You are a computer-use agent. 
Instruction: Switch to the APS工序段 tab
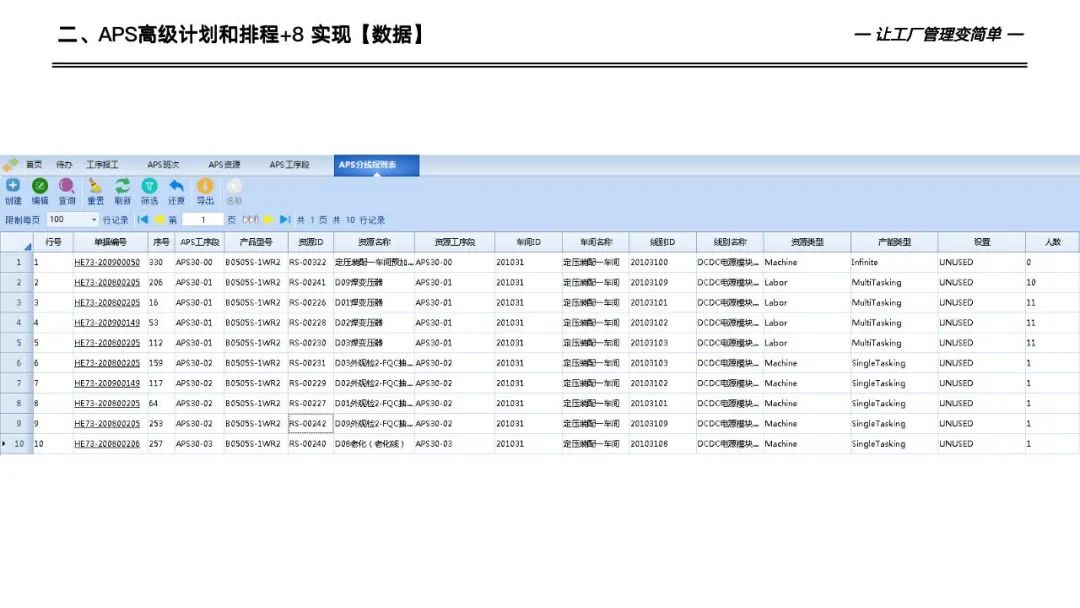click(290, 164)
